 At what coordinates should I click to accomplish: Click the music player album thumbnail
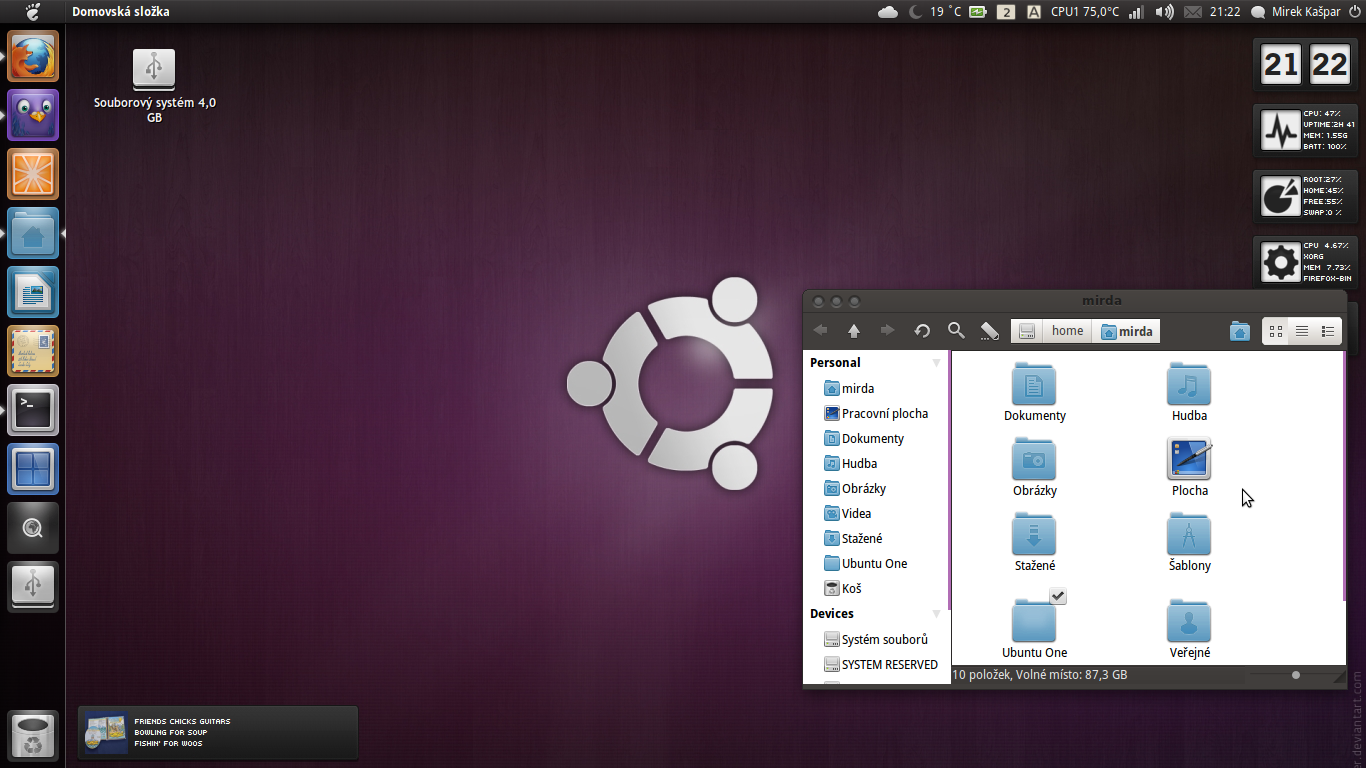tap(106, 732)
